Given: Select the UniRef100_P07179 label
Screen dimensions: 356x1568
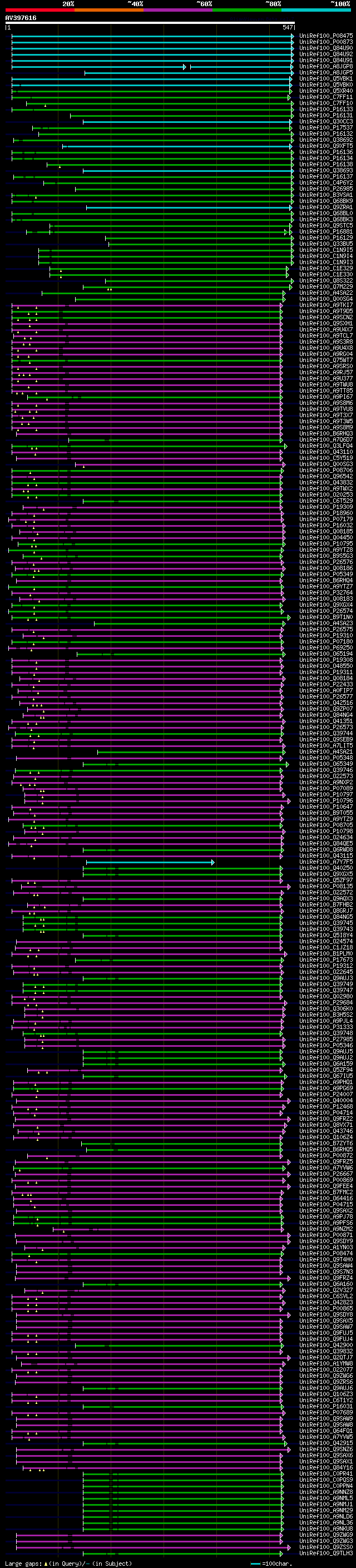Looking at the screenshot, I should point(325,519).
